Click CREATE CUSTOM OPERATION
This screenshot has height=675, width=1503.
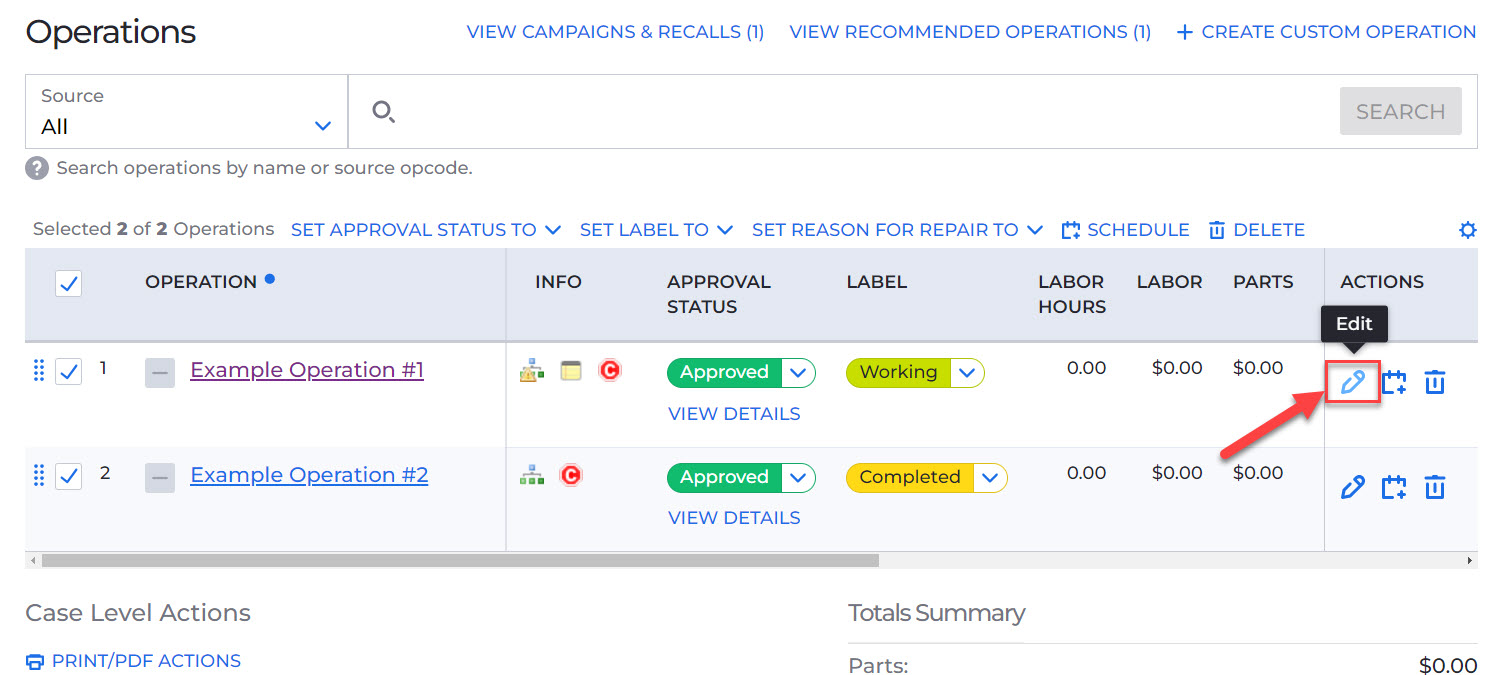tap(1324, 31)
